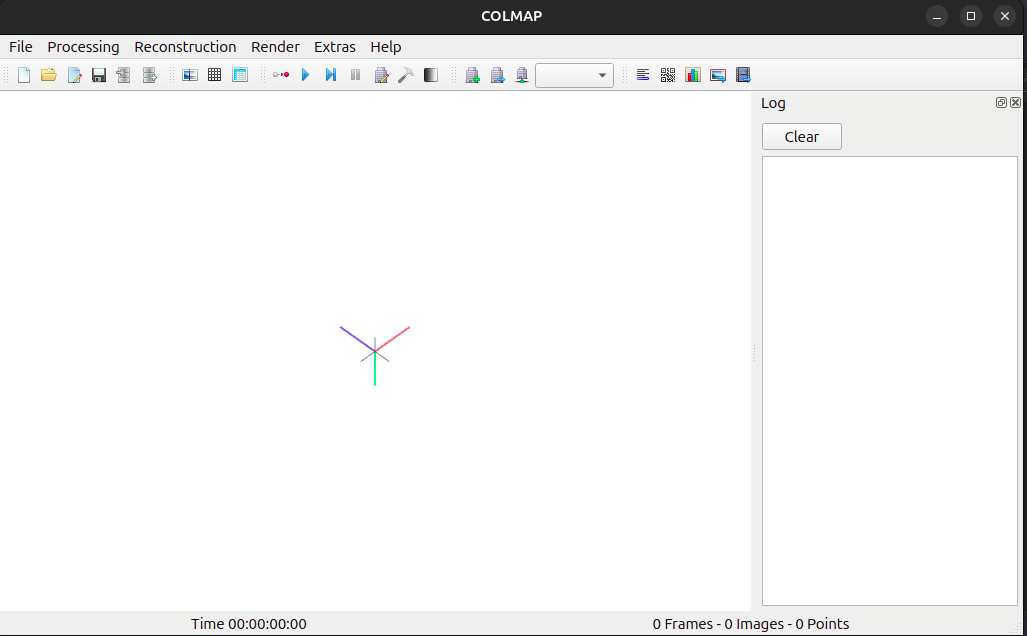This screenshot has height=636, width=1027.
Task: Grab movie using the film-strip icon
Action: [743, 75]
